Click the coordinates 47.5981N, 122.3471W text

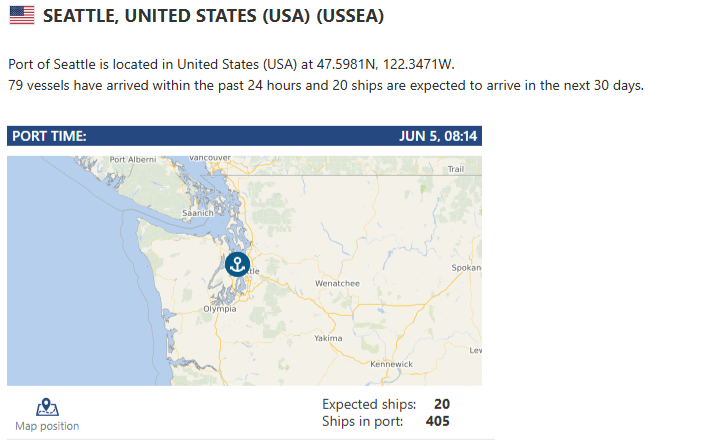tap(385, 64)
